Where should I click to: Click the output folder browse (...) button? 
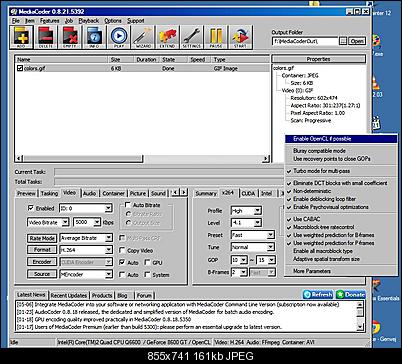pos(343,41)
